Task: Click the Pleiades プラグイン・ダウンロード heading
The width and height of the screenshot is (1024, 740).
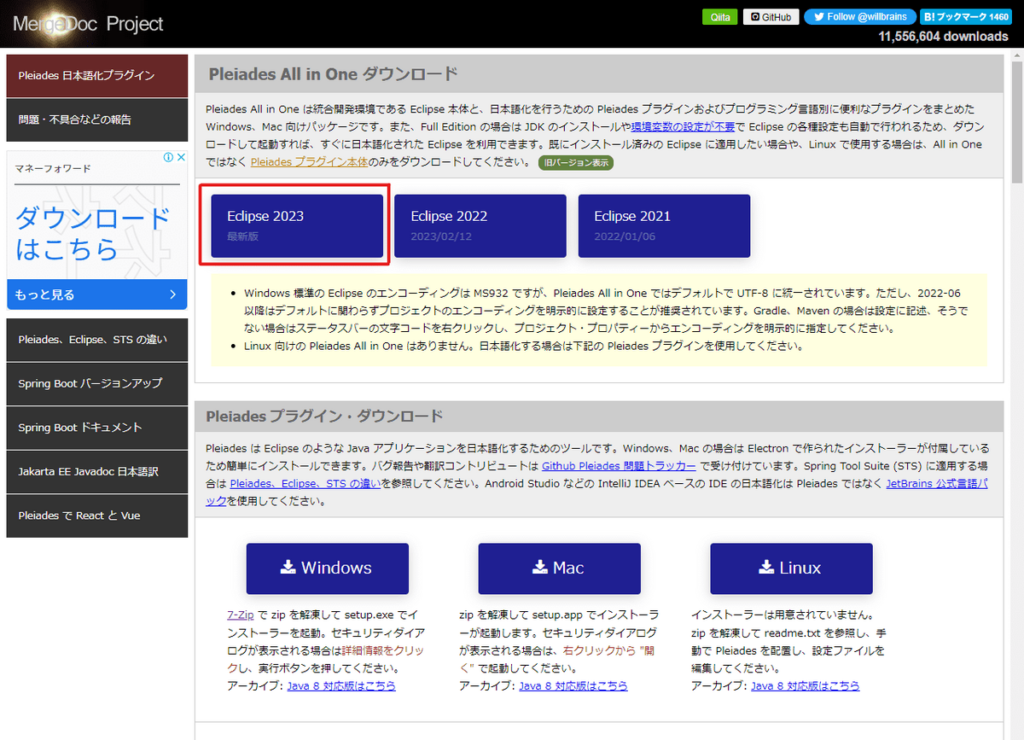Action: pyautogui.click(x=325, y=416)
